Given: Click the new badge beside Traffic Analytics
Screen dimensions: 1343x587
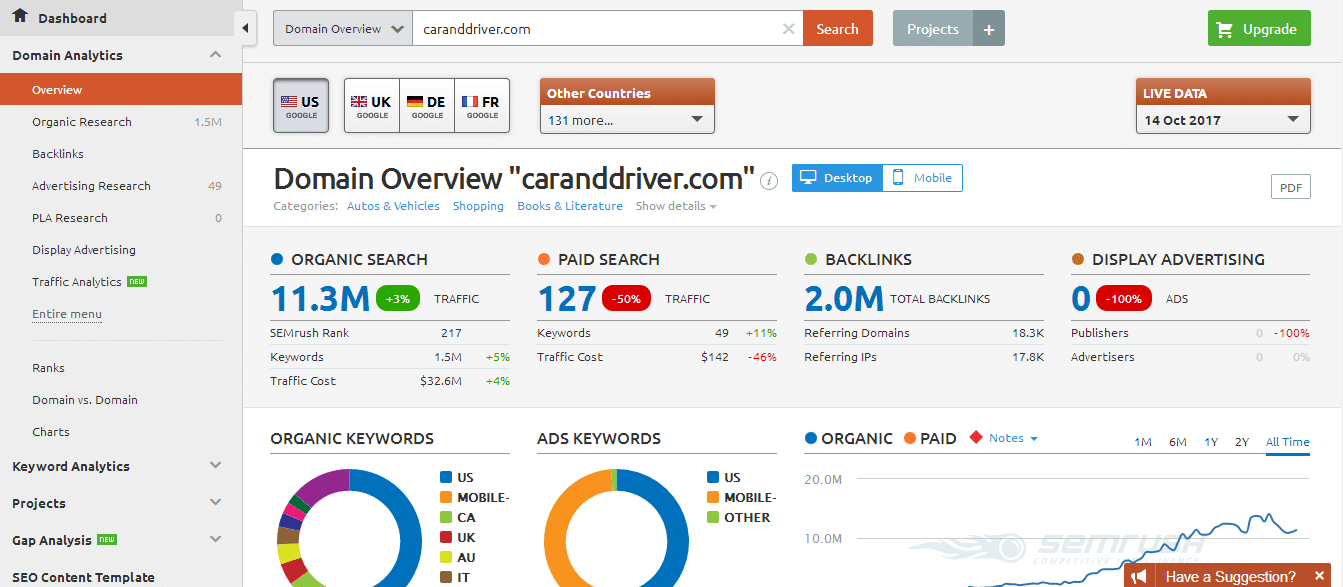Looking at the screenshot, I should 137,282.
